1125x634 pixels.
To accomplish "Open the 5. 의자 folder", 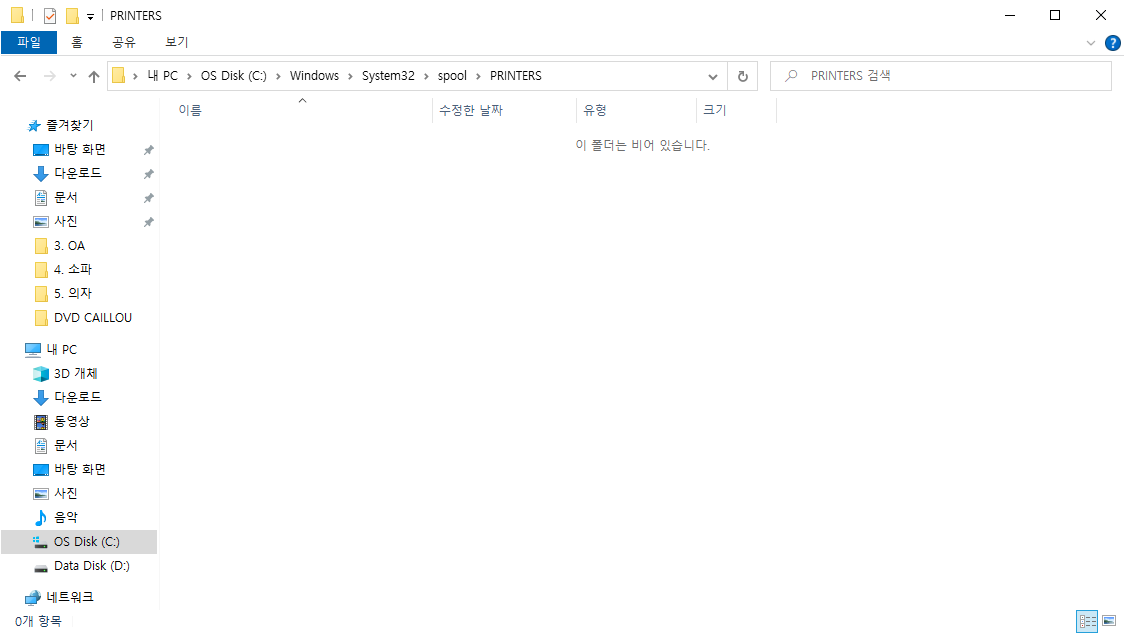I will (72, 293).
